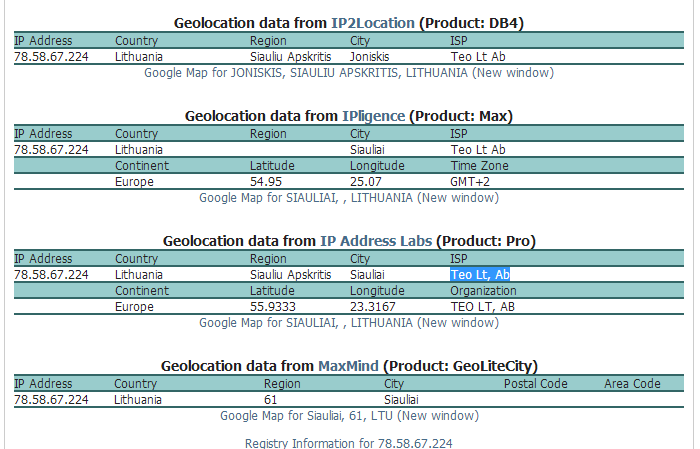Viewport: 700px width, 449px height.
Task: Click the Area Code column header
Action: click(x=632, y=383)
